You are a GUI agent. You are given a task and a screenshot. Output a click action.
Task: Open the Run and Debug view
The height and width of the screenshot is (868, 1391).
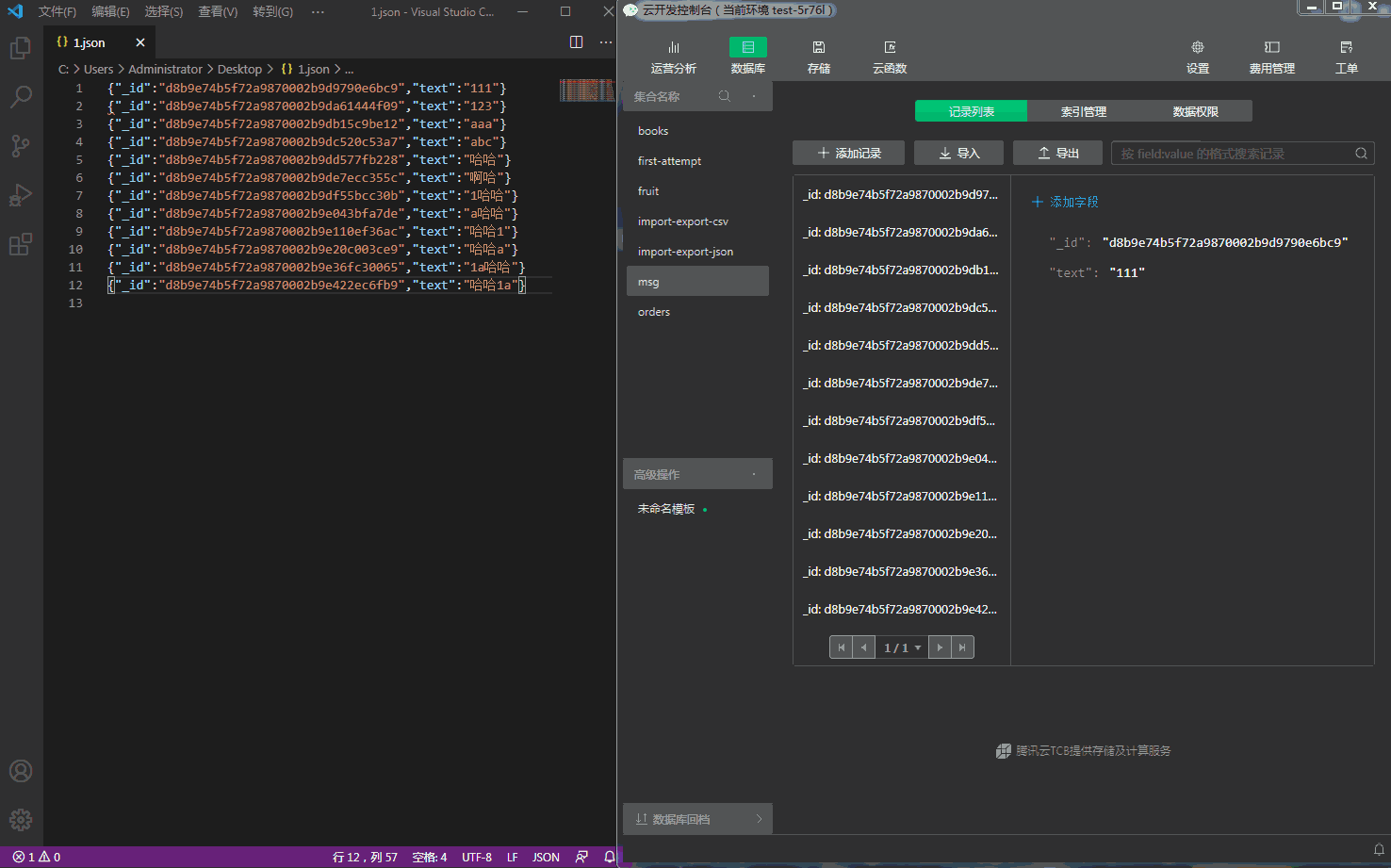pyautogui.click(x=21, y=195)
